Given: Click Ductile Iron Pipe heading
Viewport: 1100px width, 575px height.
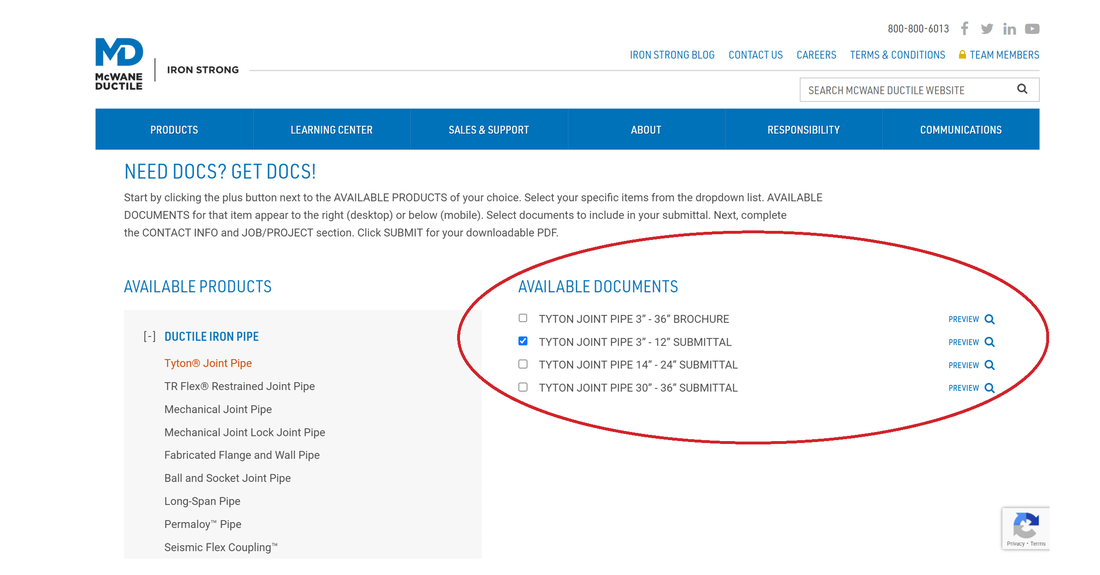Looking at the screenshot, I should 211,337.
